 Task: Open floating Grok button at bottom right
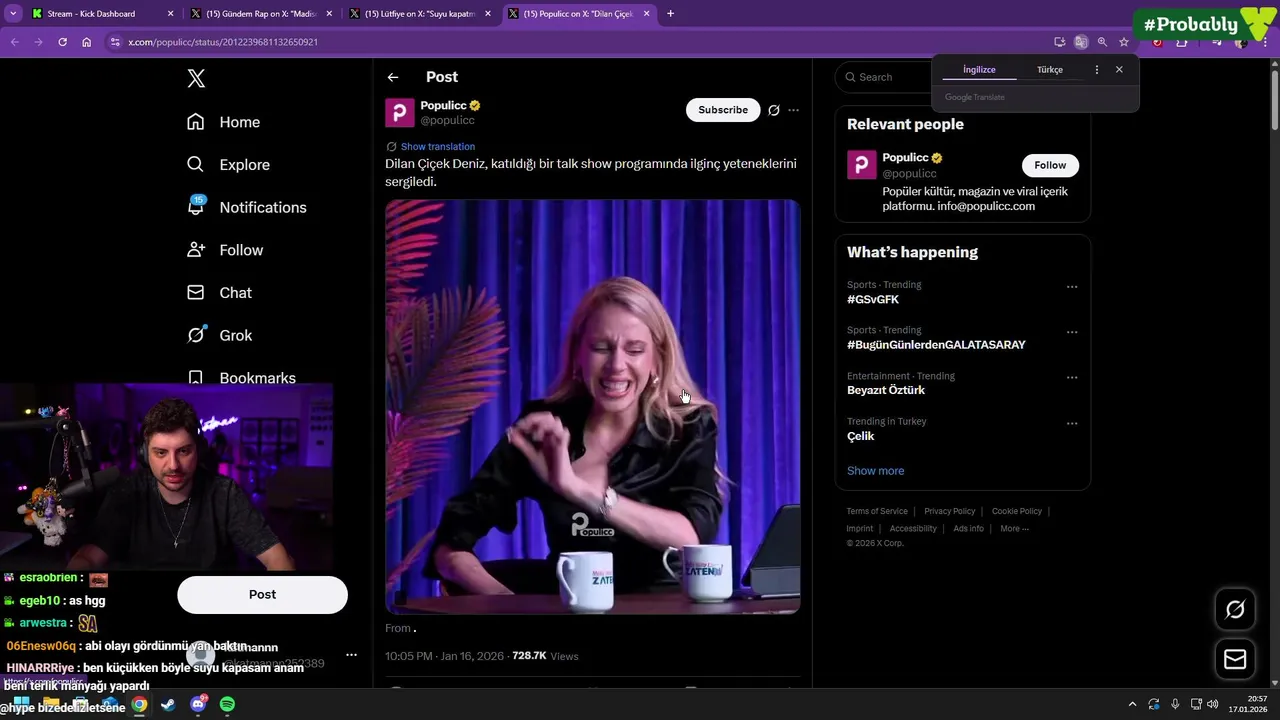point(1235,609)
